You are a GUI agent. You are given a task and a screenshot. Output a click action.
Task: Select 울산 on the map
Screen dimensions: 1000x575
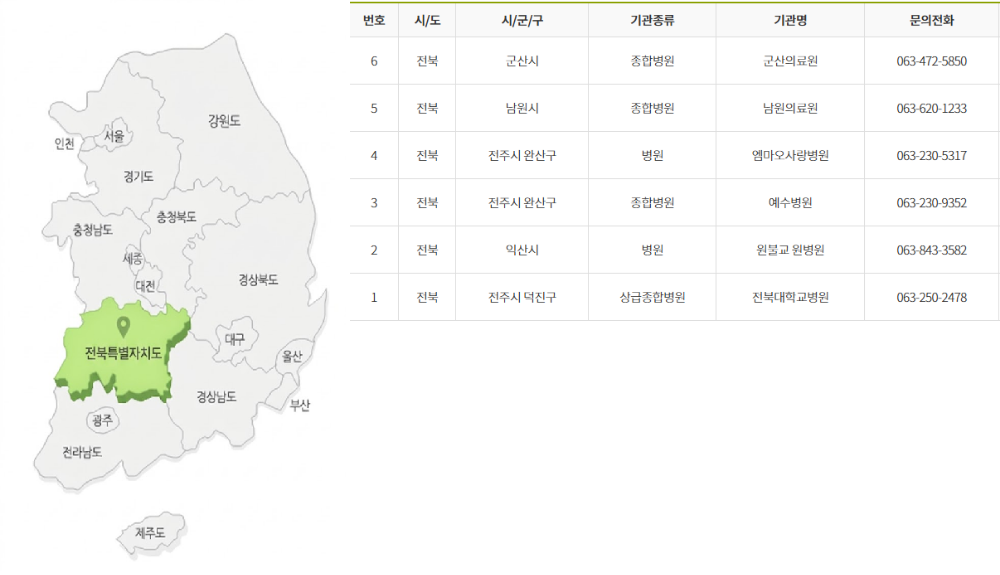[x=292, y=356]
